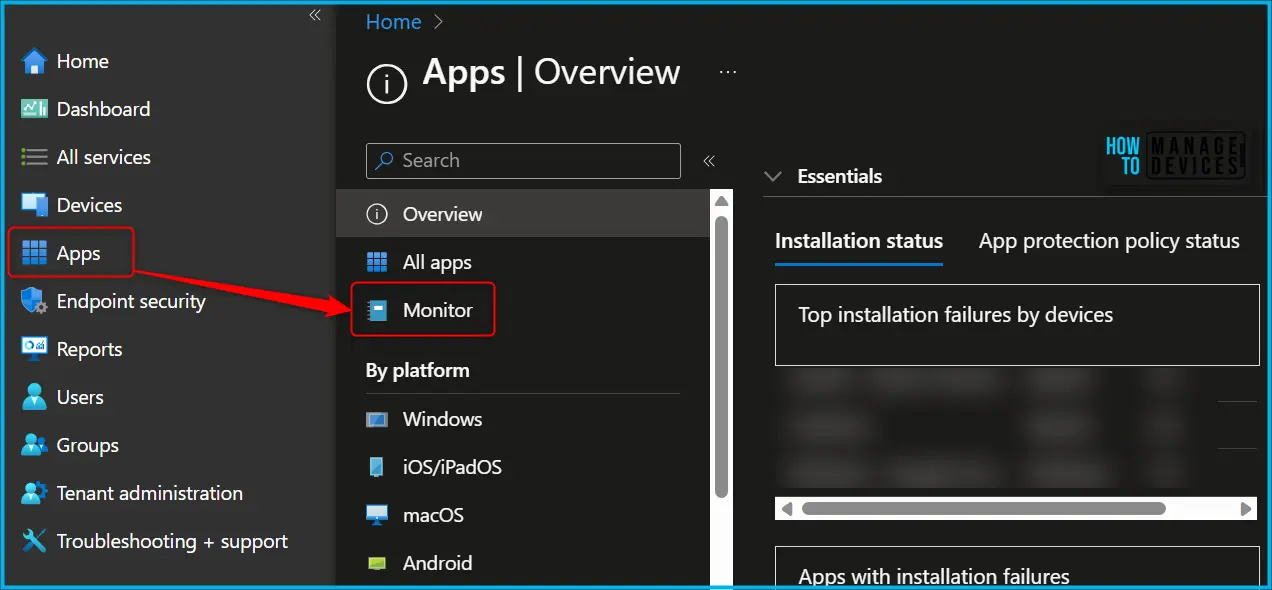Click the Endpoint security shield icon
The width and height of the screenshot is (1272, 590).
click(x=34, y=301)
